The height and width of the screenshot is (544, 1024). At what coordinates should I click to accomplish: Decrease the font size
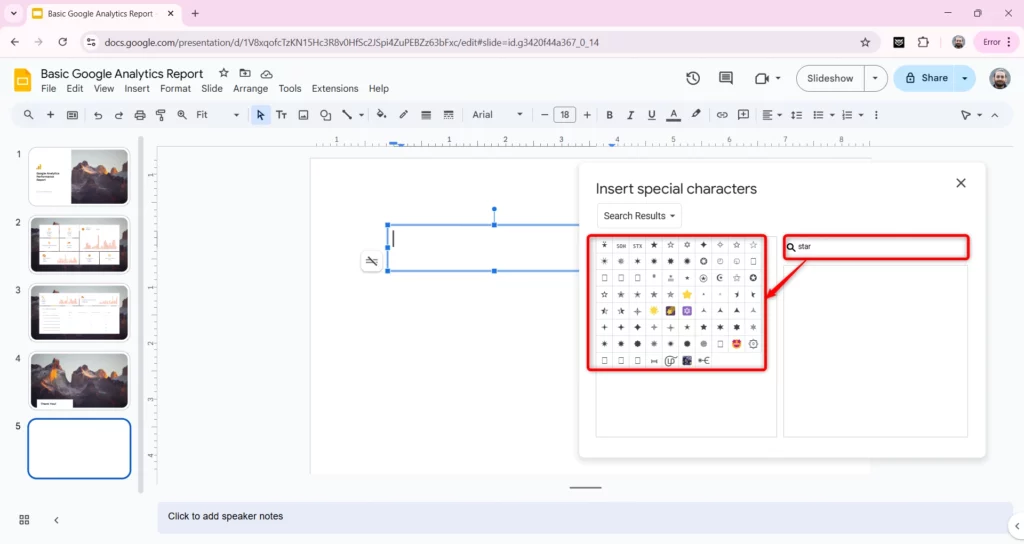pos(544,115)
